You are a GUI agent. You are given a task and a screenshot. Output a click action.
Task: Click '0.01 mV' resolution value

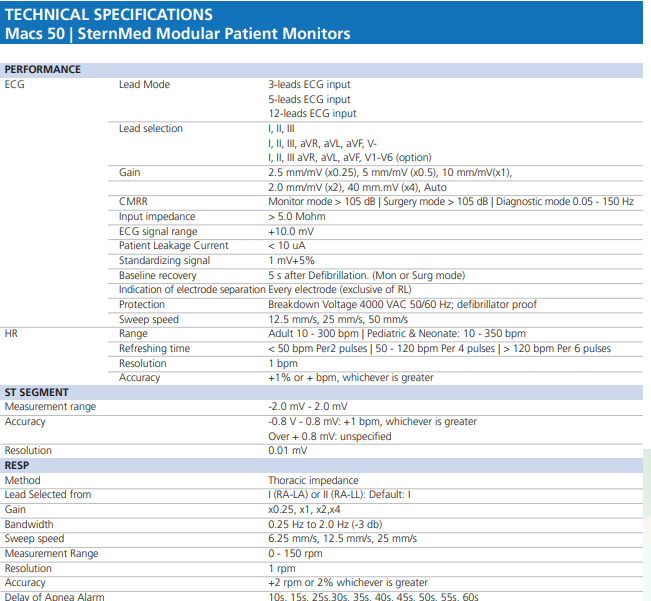[288, 451]
